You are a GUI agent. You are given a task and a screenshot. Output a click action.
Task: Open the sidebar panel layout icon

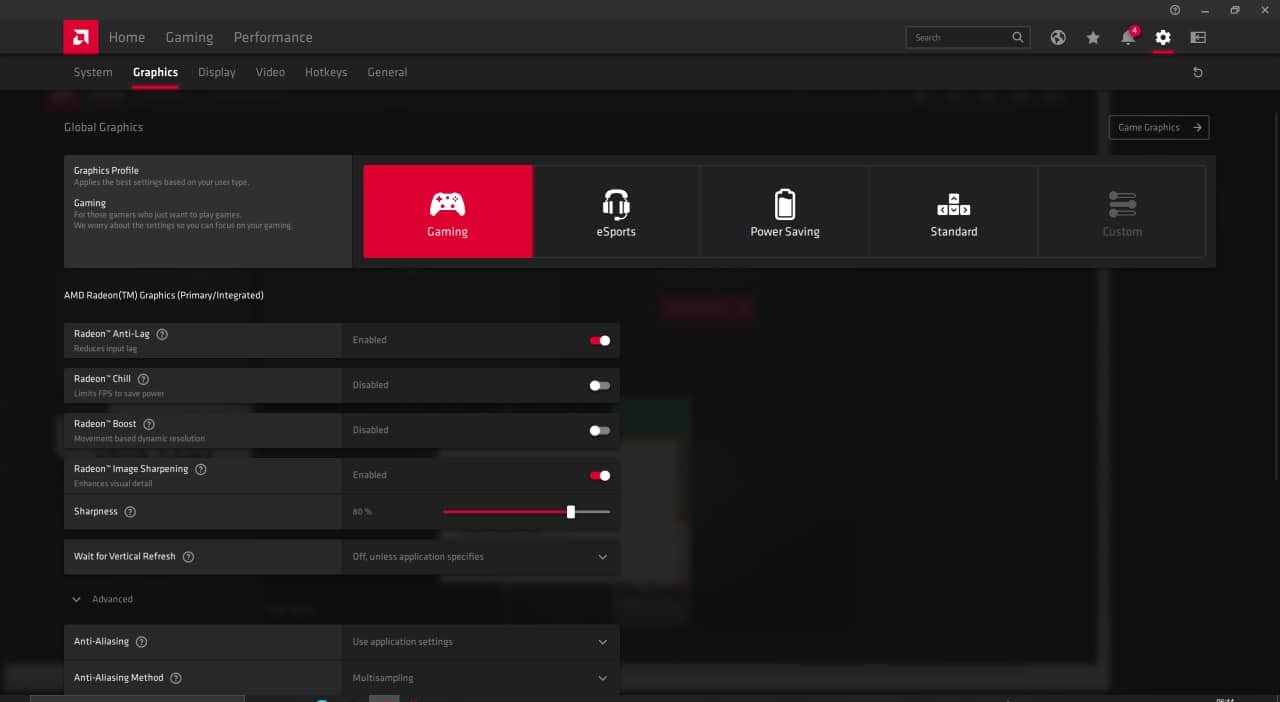[x=1198, y=37]
